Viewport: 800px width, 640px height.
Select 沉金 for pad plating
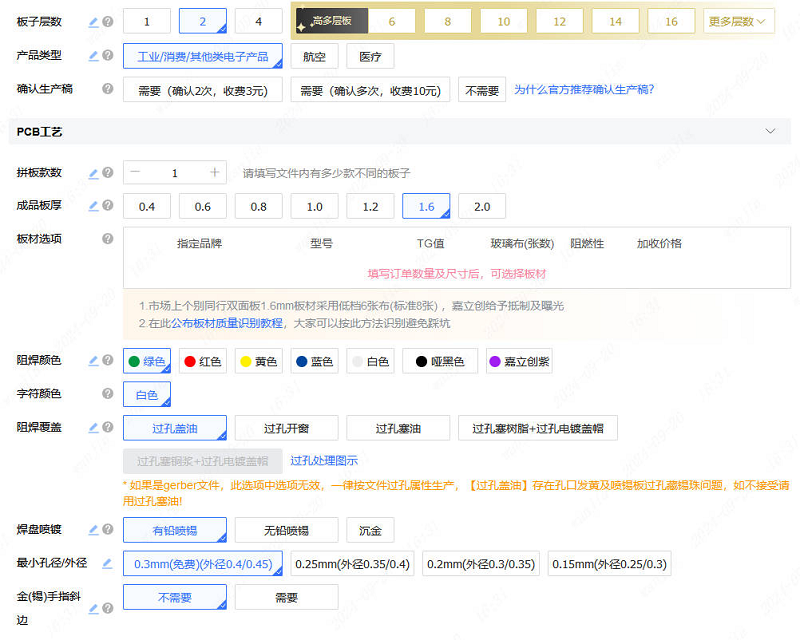point(370,529)
